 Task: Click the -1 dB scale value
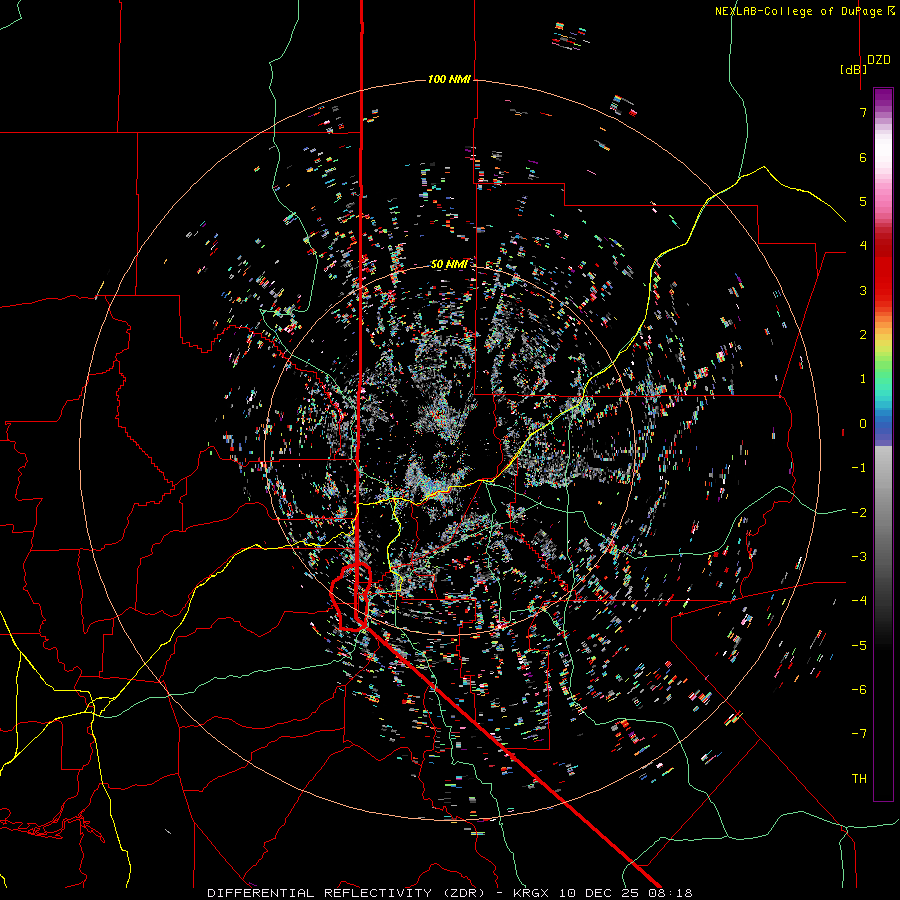859,468
